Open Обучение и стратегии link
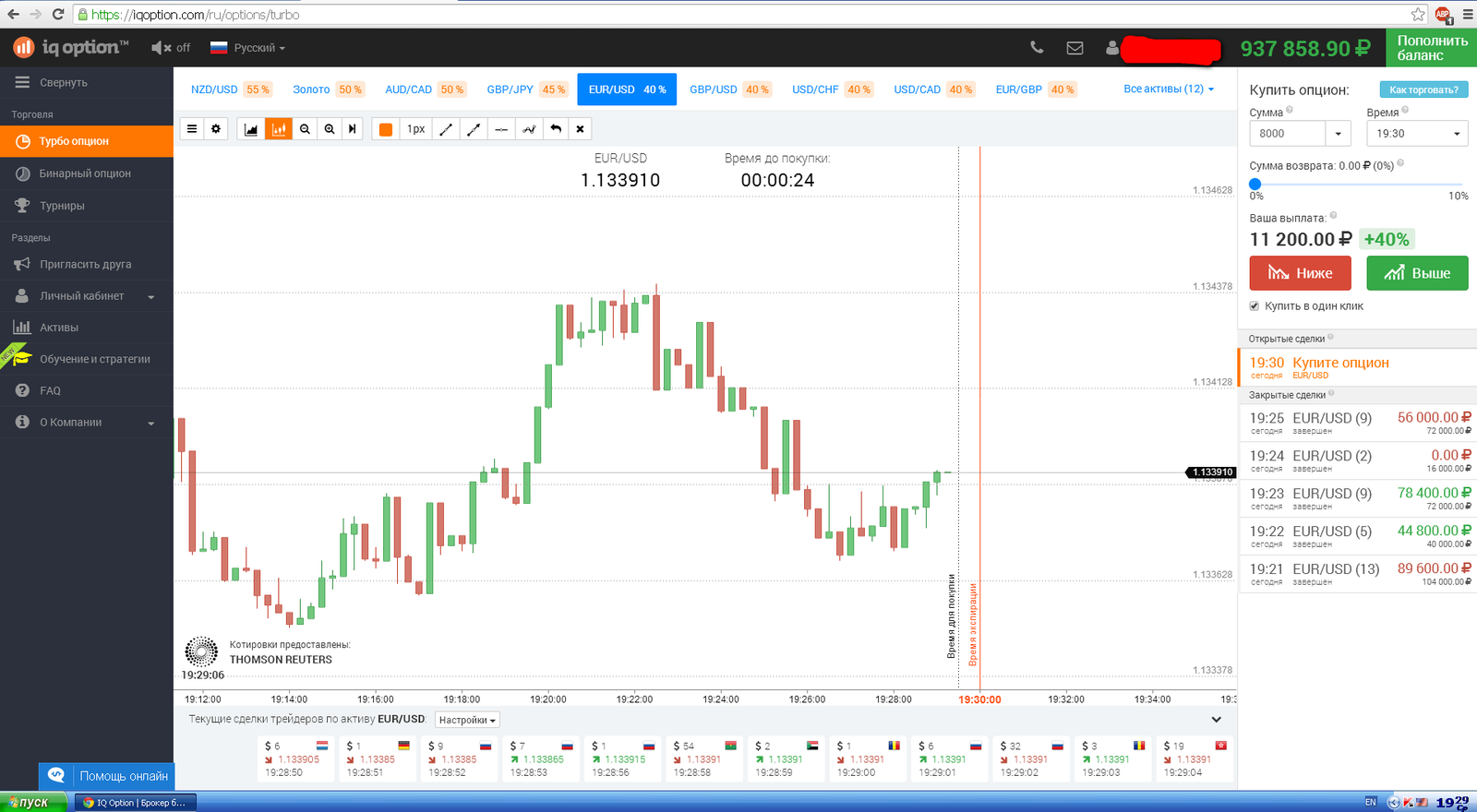The width and height of the screenshot is (1477, 812). click(87, 359)
